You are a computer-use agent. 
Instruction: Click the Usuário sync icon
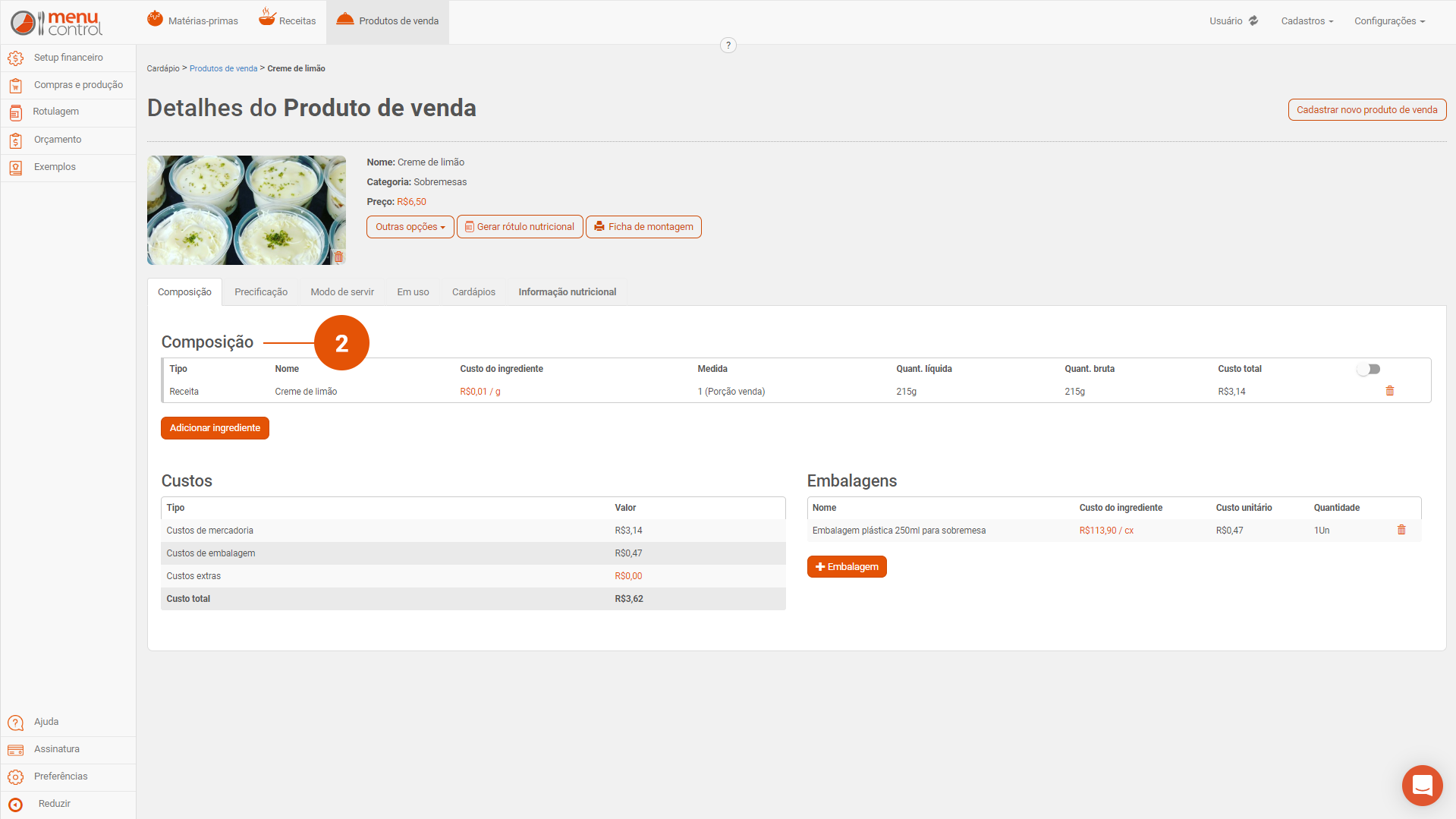click(1253, 21)
